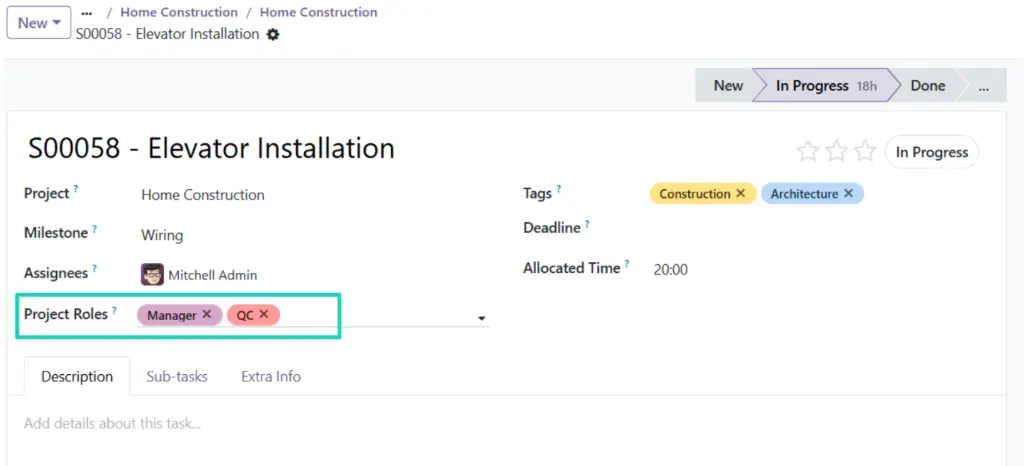Show help tooltip for Tags field
1024x466 pixels.
pyautogui.click(x=558, y=189)
